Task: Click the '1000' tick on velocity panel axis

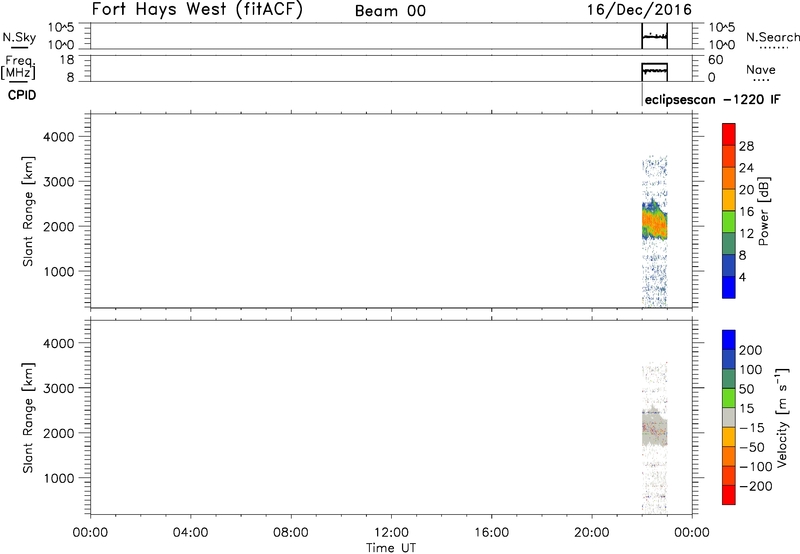Action: (x=59, y=478)
